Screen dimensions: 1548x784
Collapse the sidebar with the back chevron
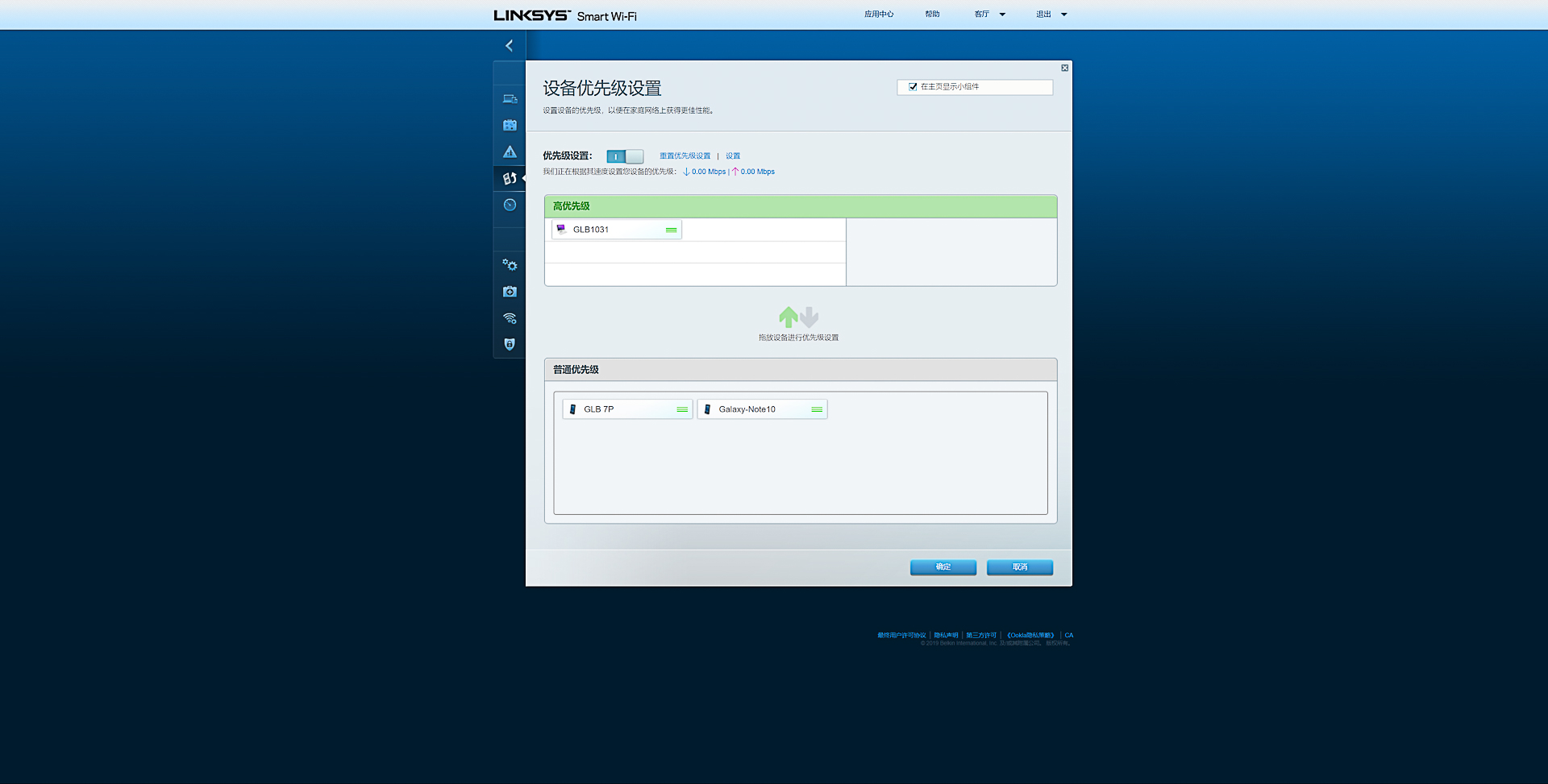pos(509,45)
